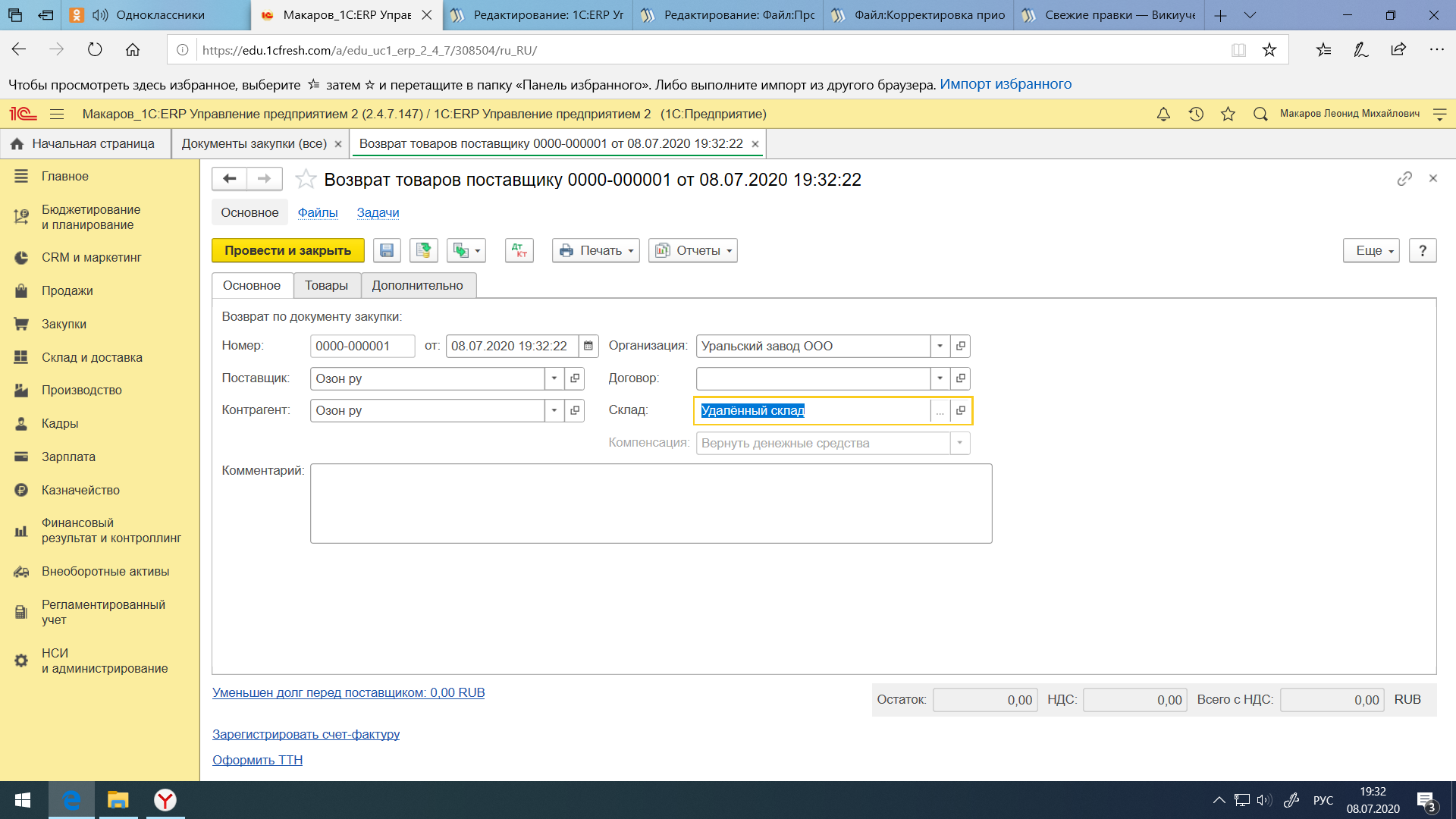
Task: Expand the Договор dropdown arrow
Action: 940,378
